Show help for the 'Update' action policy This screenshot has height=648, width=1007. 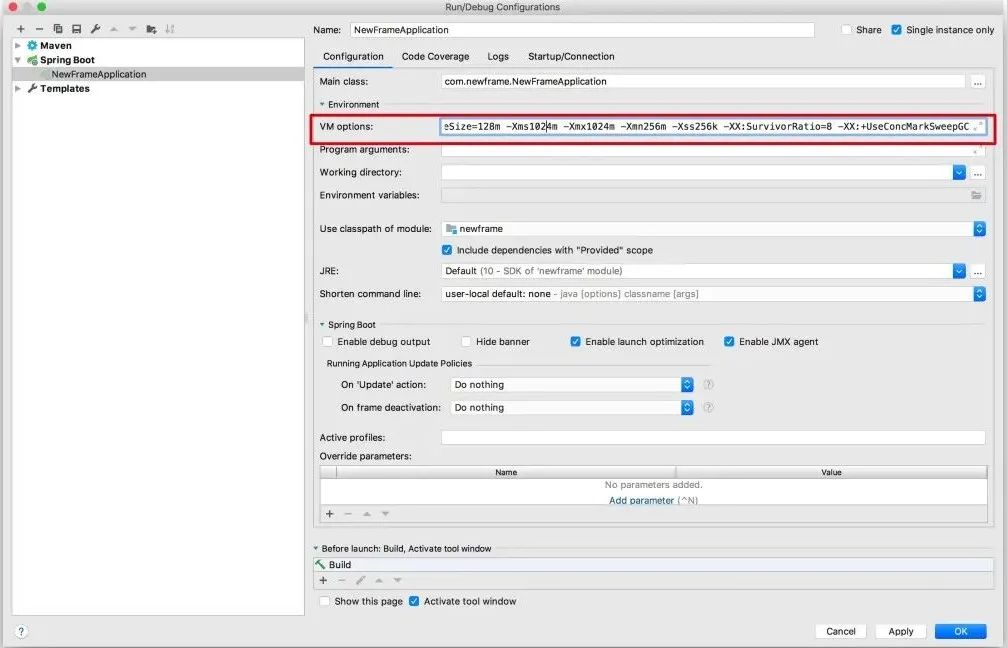(708, 385)
